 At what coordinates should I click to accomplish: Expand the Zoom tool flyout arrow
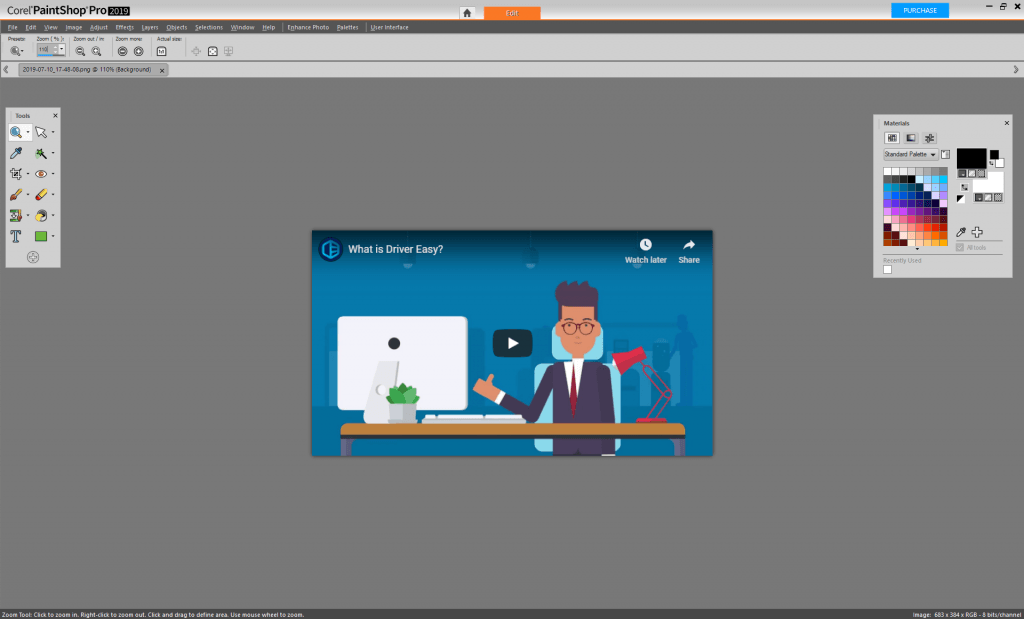click(28, 133)
